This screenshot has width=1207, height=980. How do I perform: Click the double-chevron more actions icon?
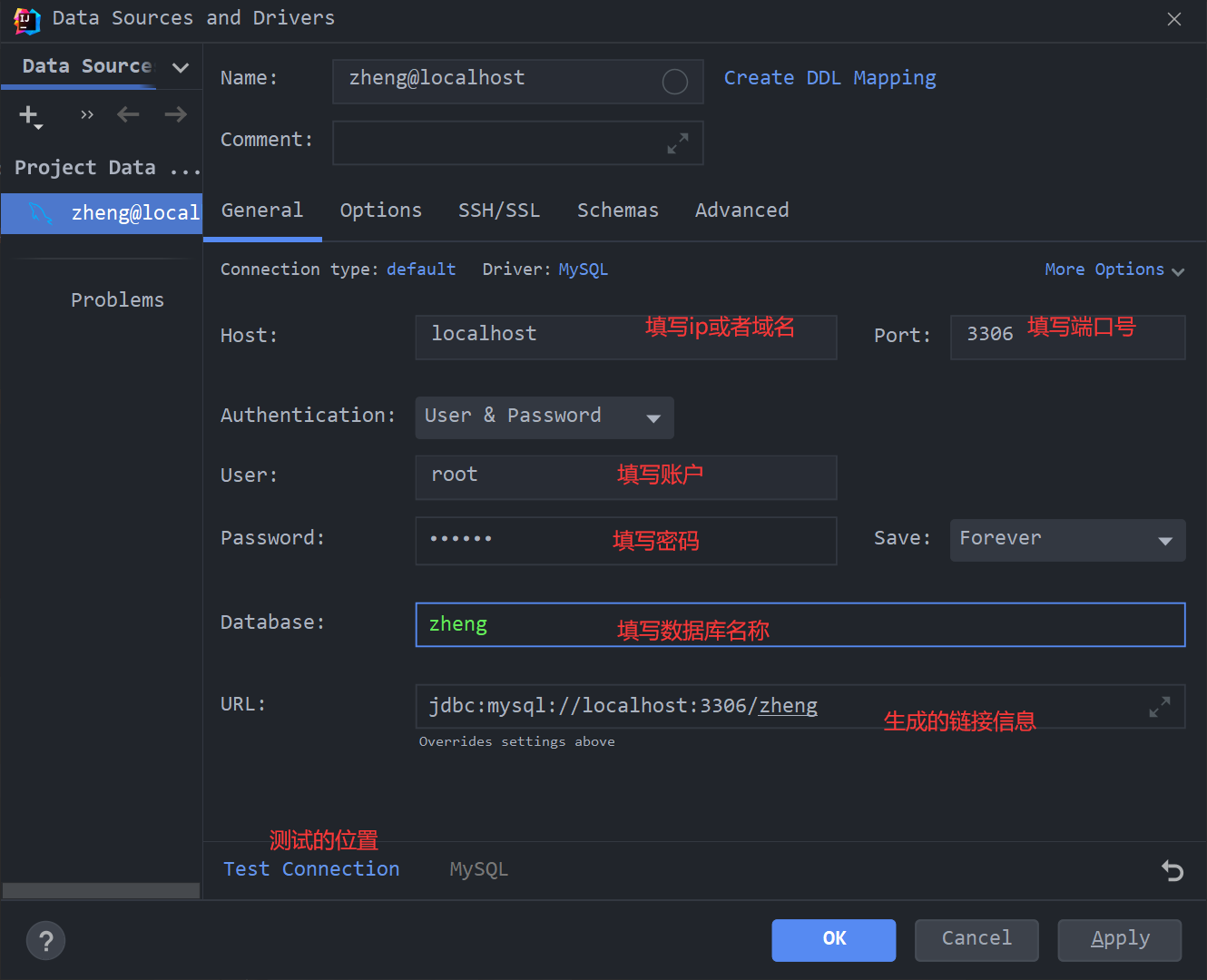pos(87,114)
